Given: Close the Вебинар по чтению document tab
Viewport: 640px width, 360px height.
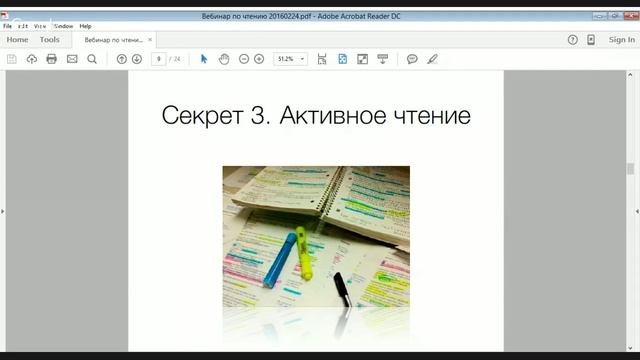Looking at the screenshot, I should 150,40.
